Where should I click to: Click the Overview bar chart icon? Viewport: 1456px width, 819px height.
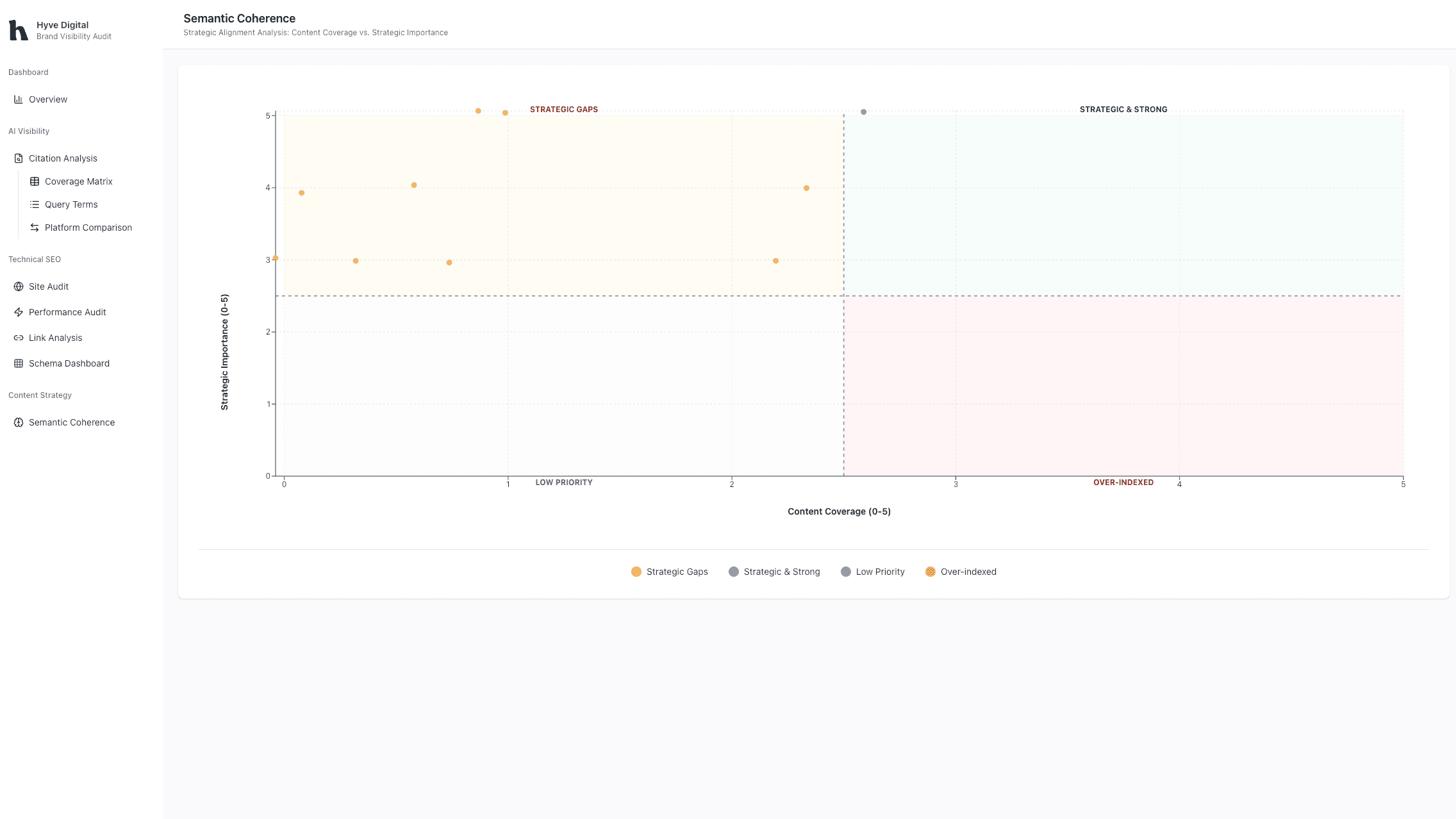coord(19,99)
